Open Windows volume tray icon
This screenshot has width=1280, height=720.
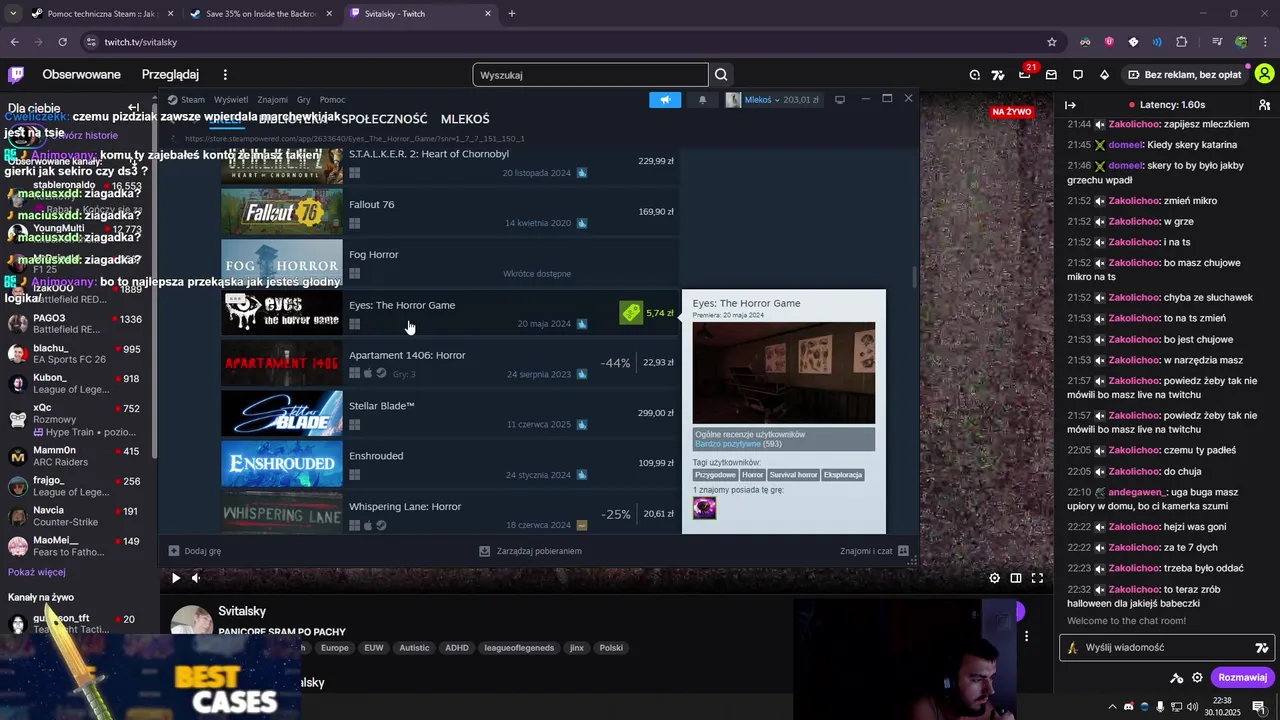1193,707
